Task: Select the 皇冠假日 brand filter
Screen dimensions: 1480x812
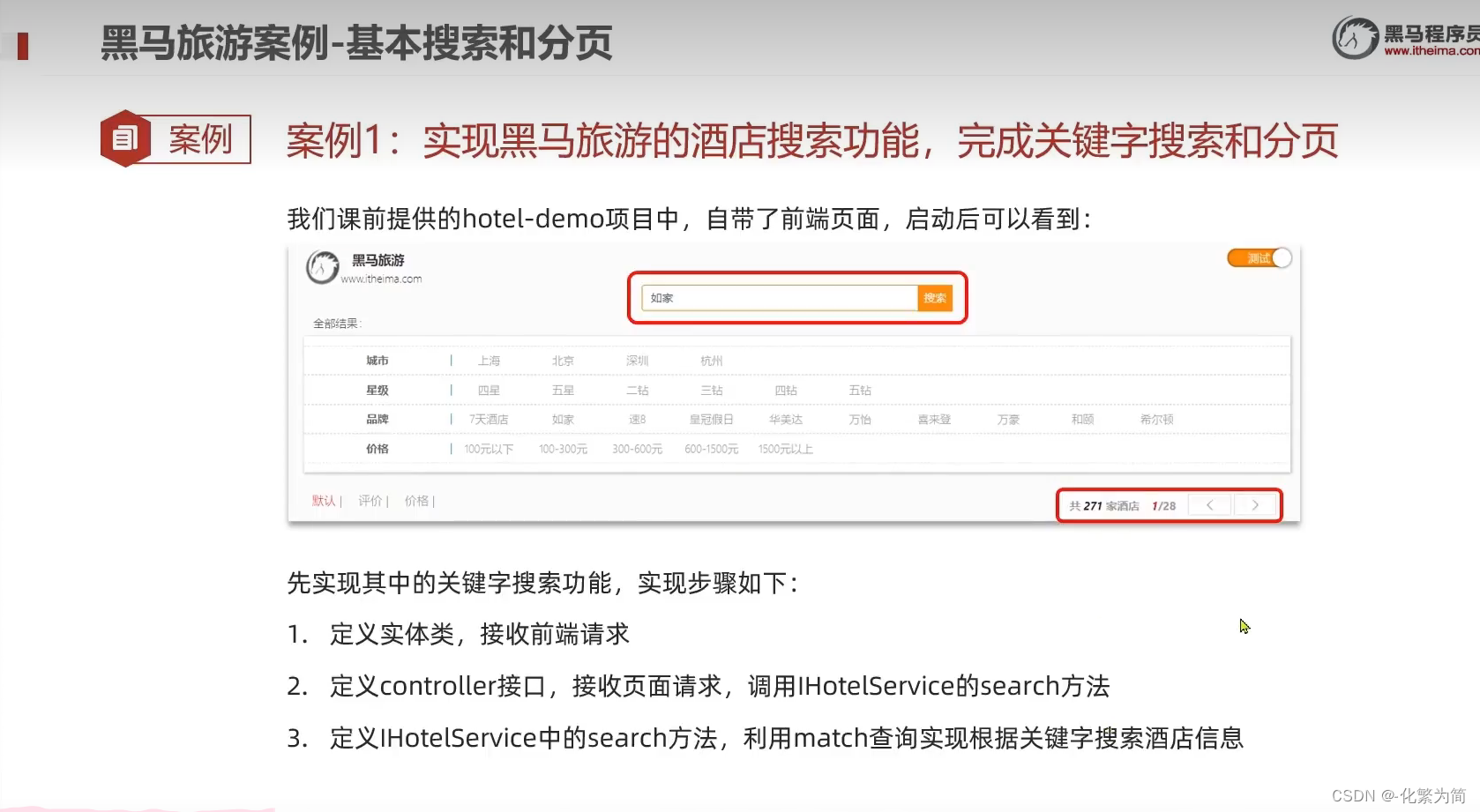Action: pyautogui.click(x=711, y=420)
